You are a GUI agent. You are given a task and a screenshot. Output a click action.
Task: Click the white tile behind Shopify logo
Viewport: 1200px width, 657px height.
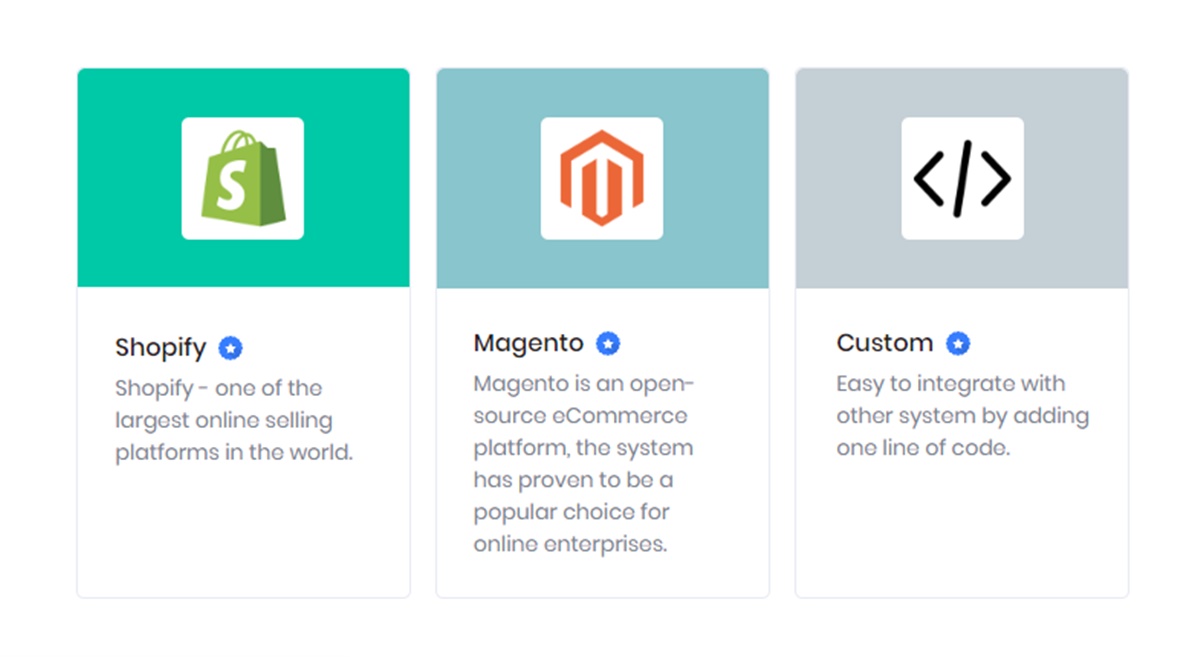point(243,178)
